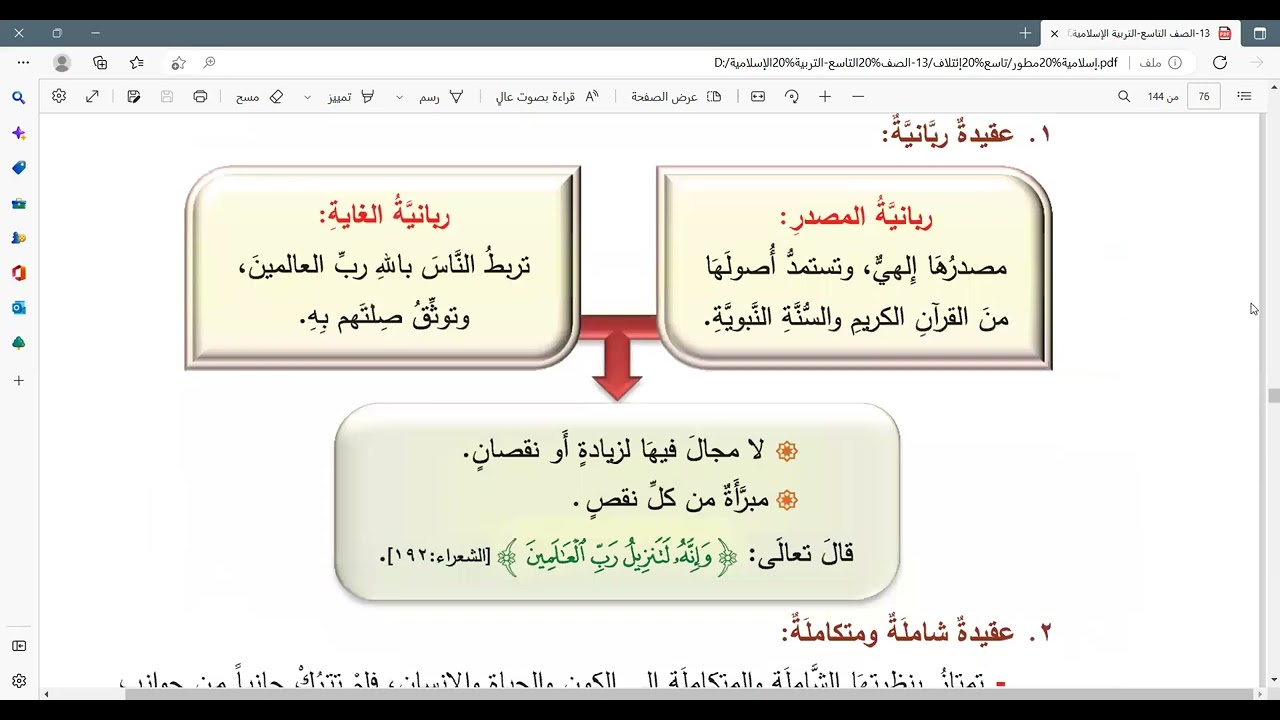Screen dimensions: 1280x720
Task: Open the Tools briefcase sidebar icon
Action: click(19, 203)
